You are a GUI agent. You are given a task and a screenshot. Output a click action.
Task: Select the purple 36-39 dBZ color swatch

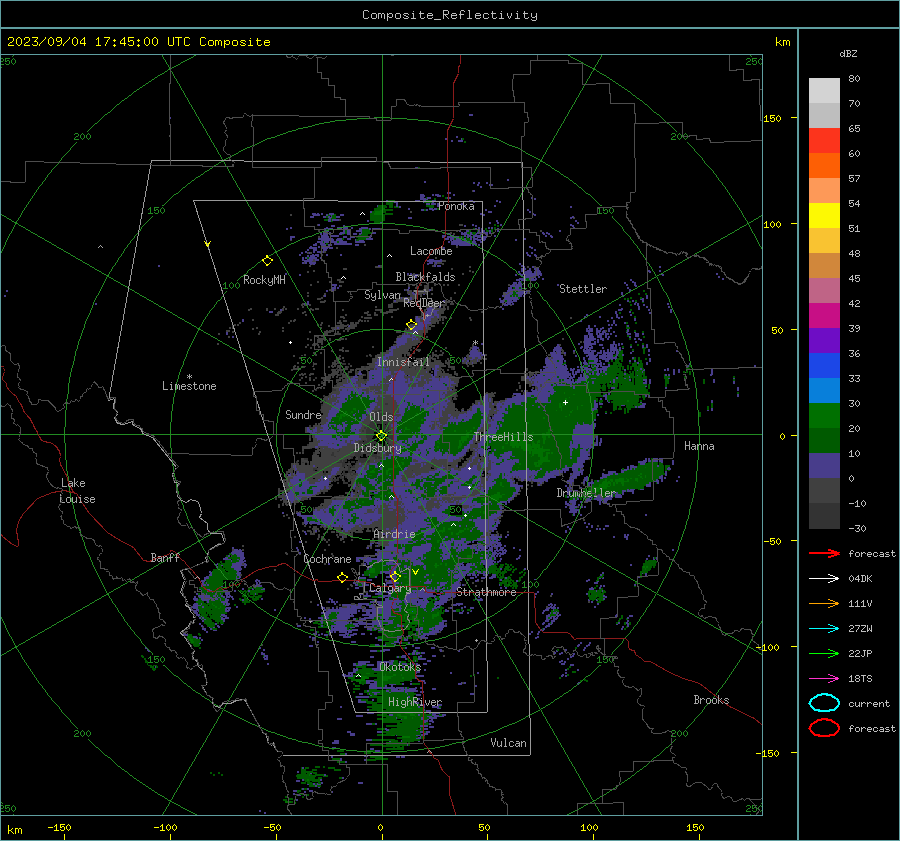click(824, 341)
